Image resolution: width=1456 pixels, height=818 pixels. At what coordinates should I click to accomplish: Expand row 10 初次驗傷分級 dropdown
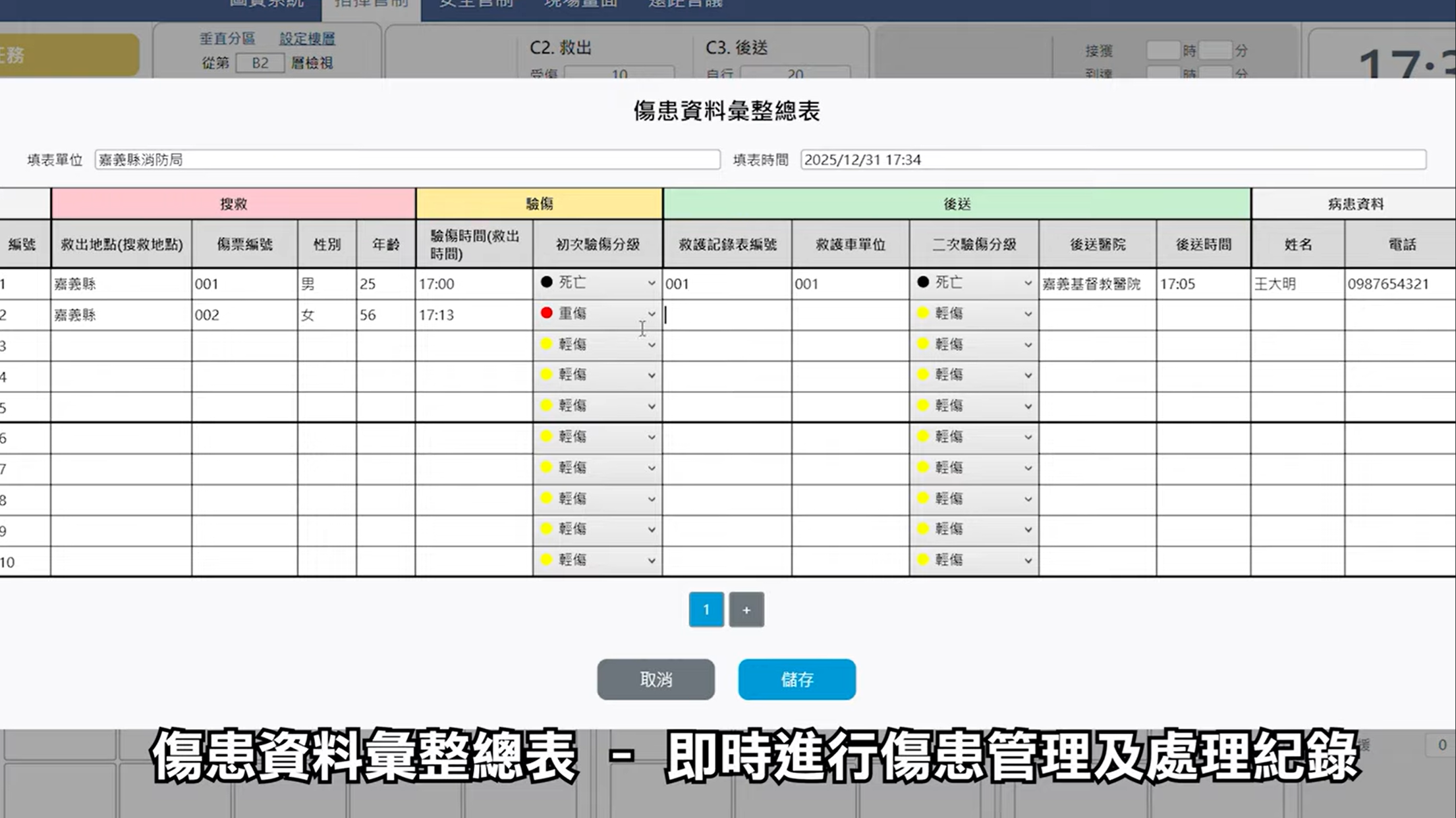(598, 560)
